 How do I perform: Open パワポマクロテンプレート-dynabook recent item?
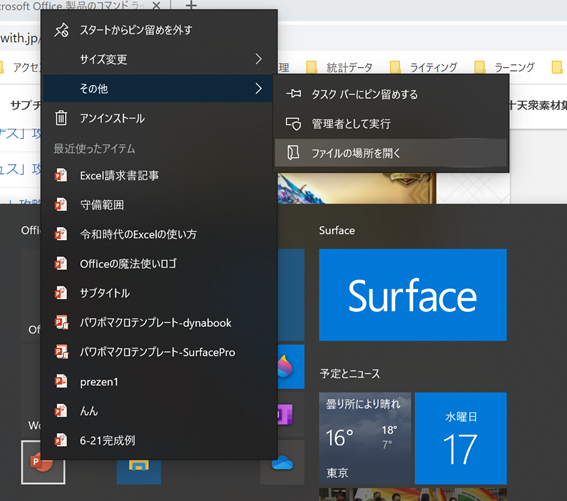tap(159, 323)
